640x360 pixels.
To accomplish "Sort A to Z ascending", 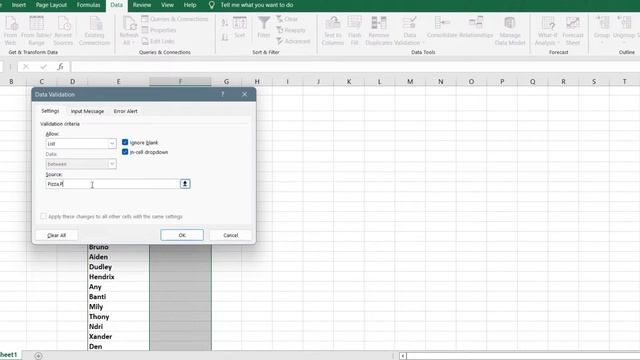I will pyautogui.click(x=224, y=23).
